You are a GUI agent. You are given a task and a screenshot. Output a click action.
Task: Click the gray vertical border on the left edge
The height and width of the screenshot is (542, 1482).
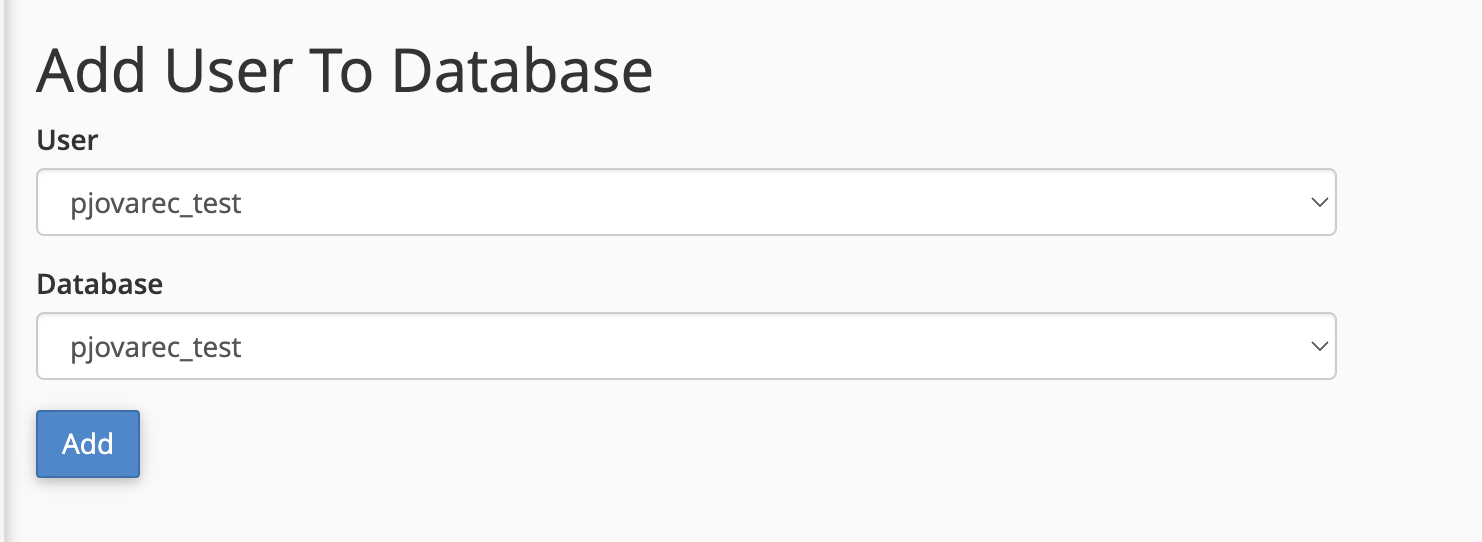click(x=4, y=271)
